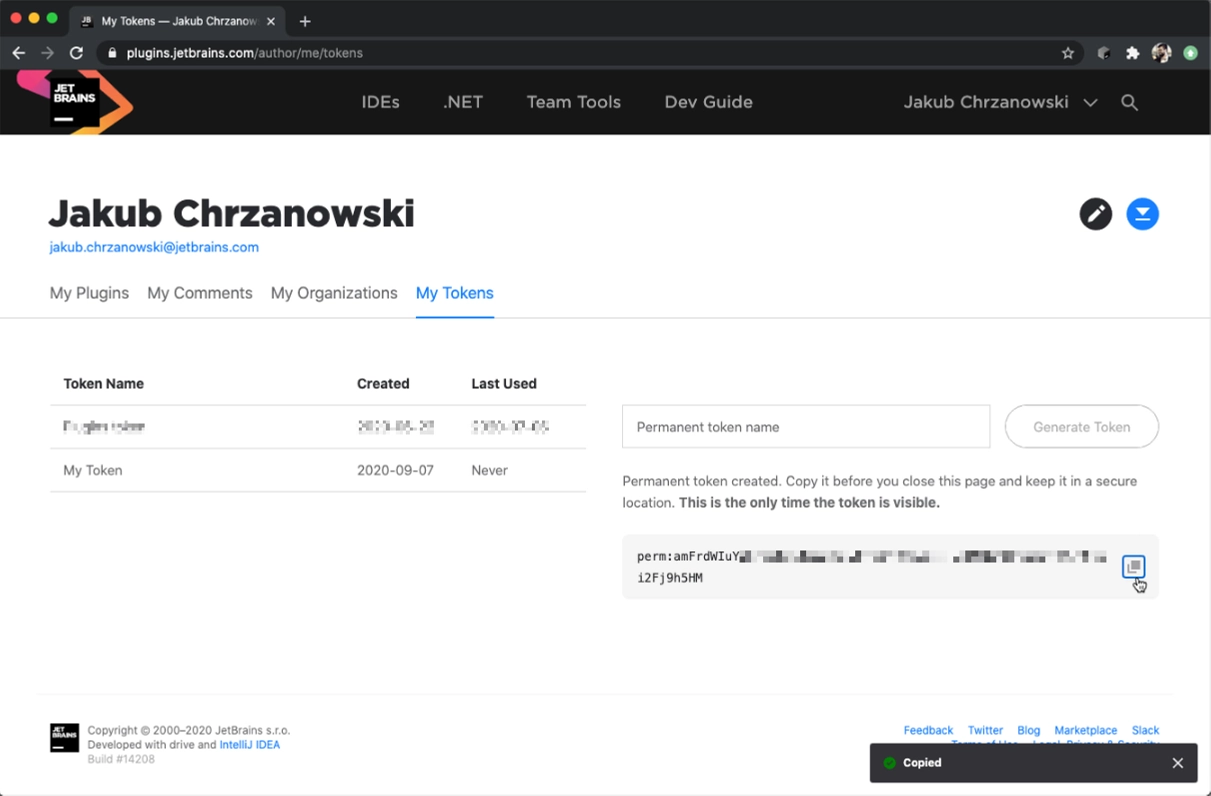Open the Blog footer link
Image resolution: width=1211 pixels, height=796 pixels.
pyautogui.click(x=1029, y=731)
